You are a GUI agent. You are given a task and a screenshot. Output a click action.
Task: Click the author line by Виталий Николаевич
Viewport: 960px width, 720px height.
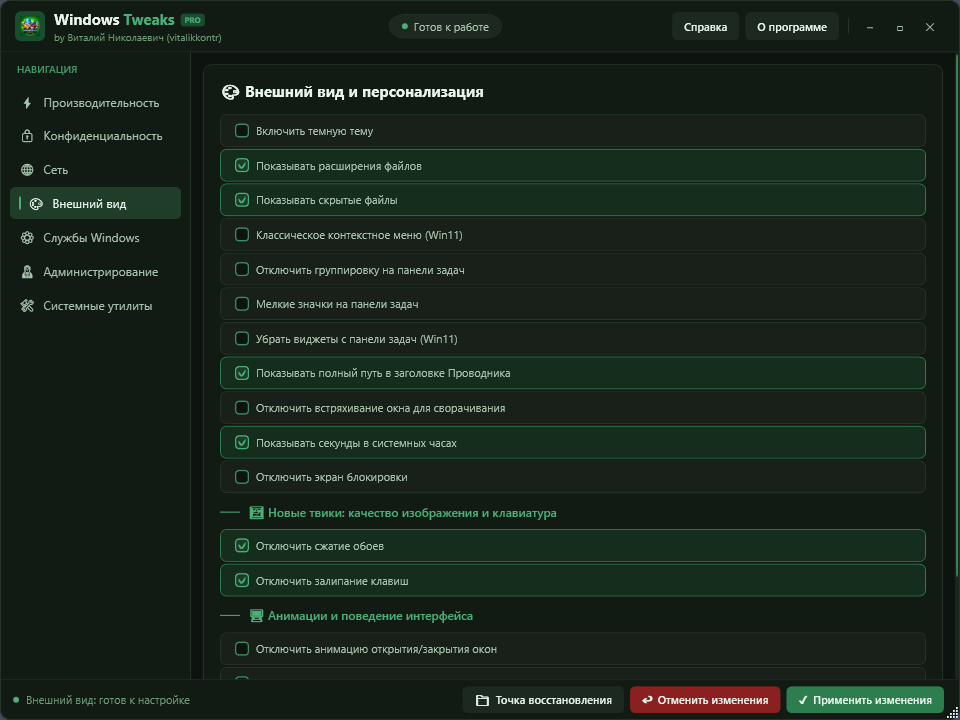click(138, 38)
